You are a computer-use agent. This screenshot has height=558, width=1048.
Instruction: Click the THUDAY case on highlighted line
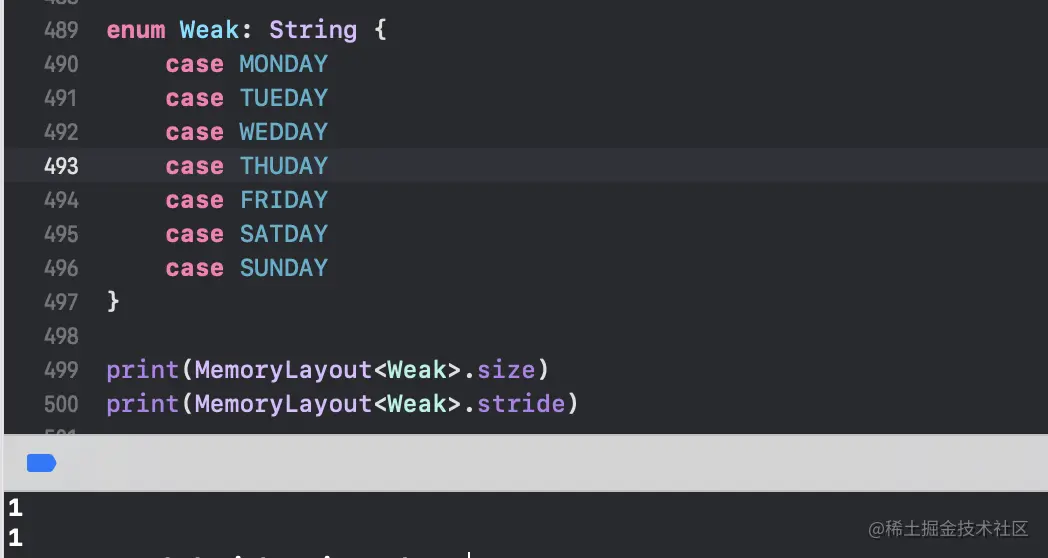pos(284,166)
